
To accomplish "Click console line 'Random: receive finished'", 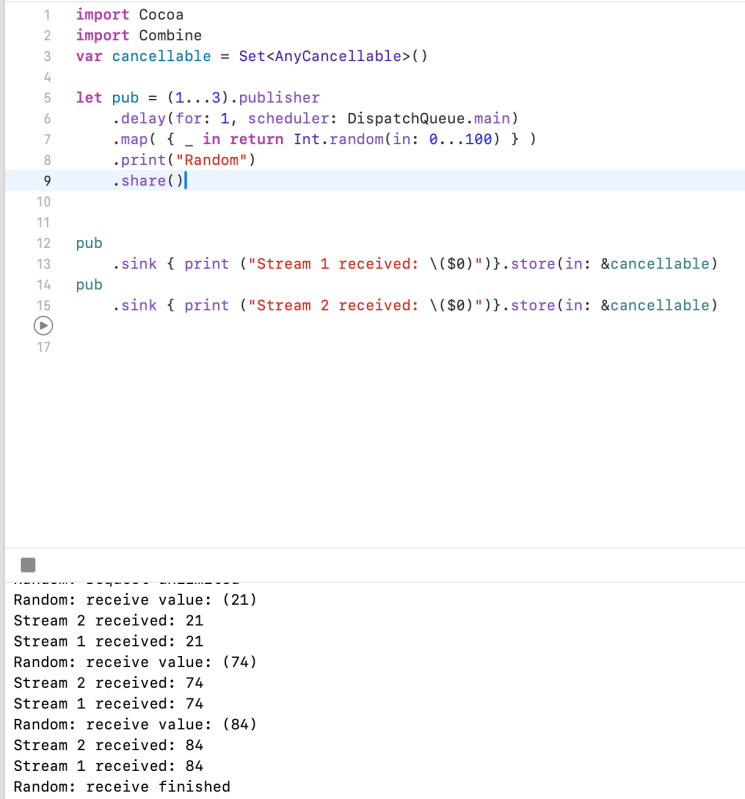I will (x=121, y=787).
